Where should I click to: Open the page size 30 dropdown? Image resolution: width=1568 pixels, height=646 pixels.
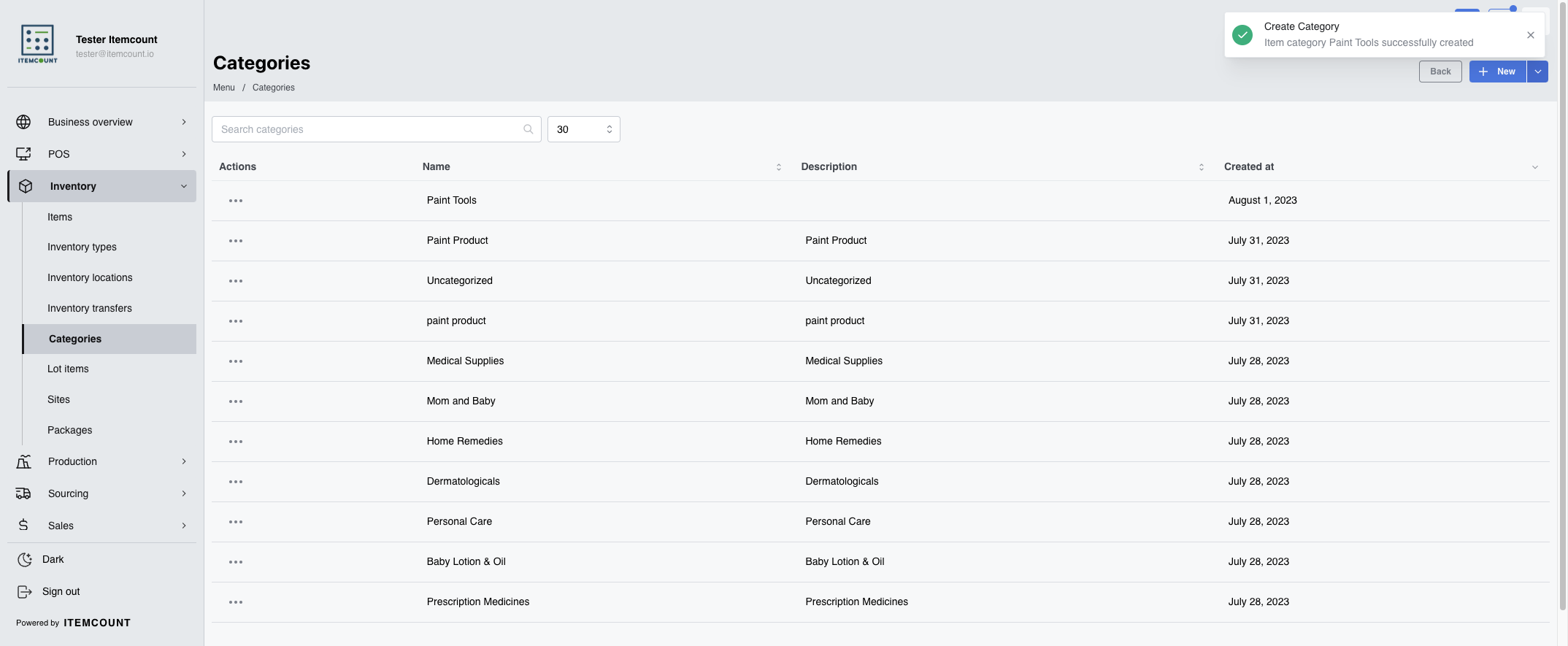click(x=584, y=129)
